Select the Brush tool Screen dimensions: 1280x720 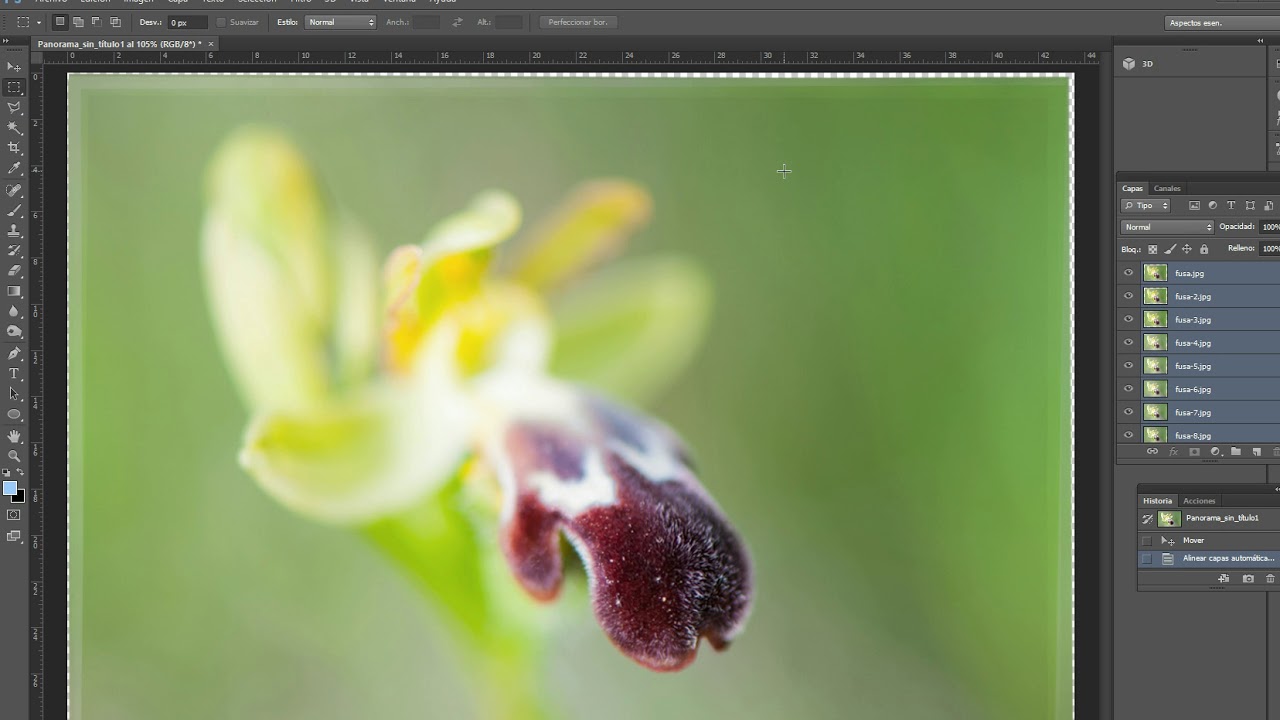14,210
